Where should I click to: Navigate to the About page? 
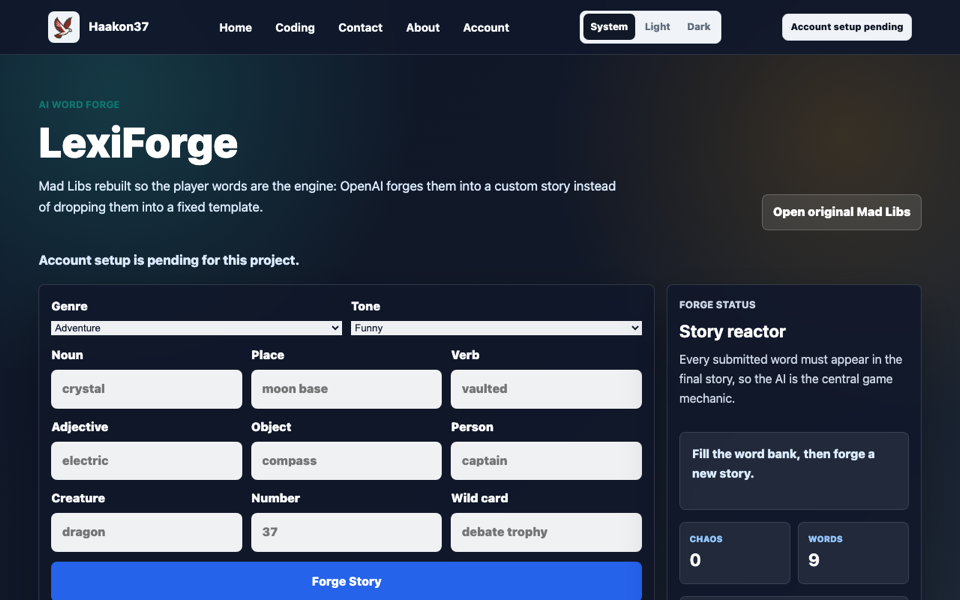[422, 28]
